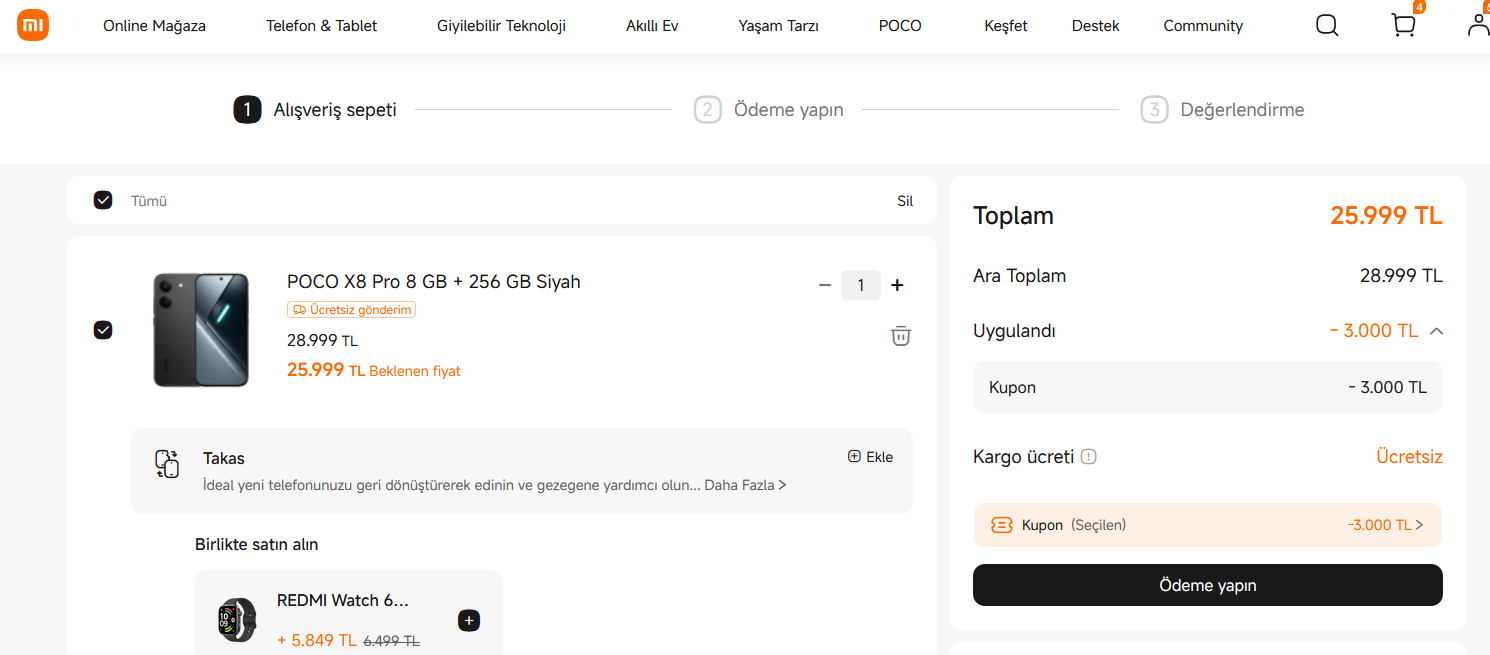Click the Takas trade-in phone icon
Image resolution: width=1490 pixels, height=655 pixels.
click(167, 464)
